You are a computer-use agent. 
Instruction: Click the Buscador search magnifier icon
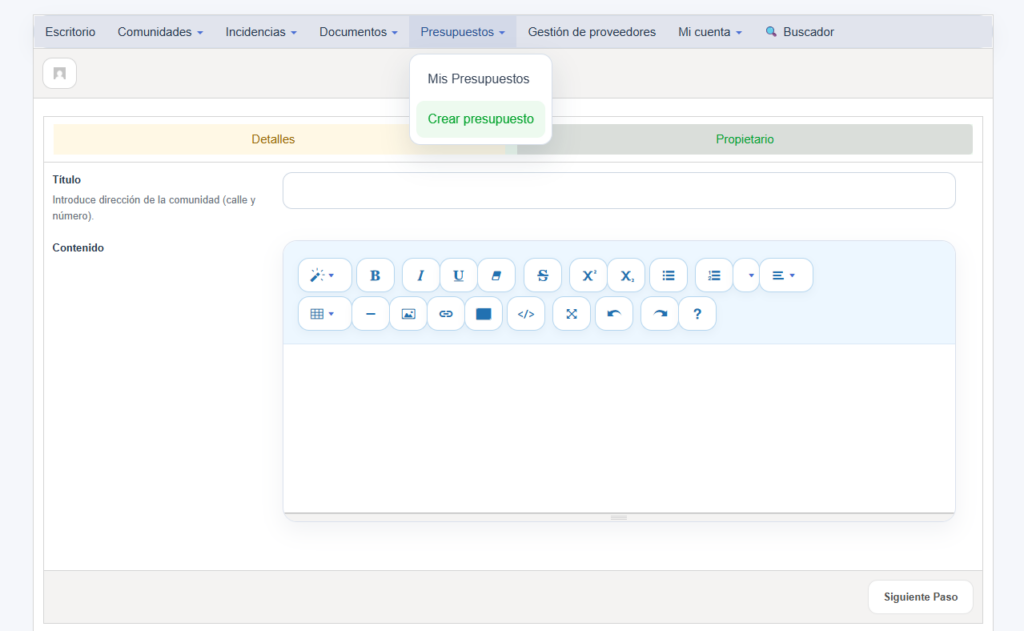tap(771, 31)
